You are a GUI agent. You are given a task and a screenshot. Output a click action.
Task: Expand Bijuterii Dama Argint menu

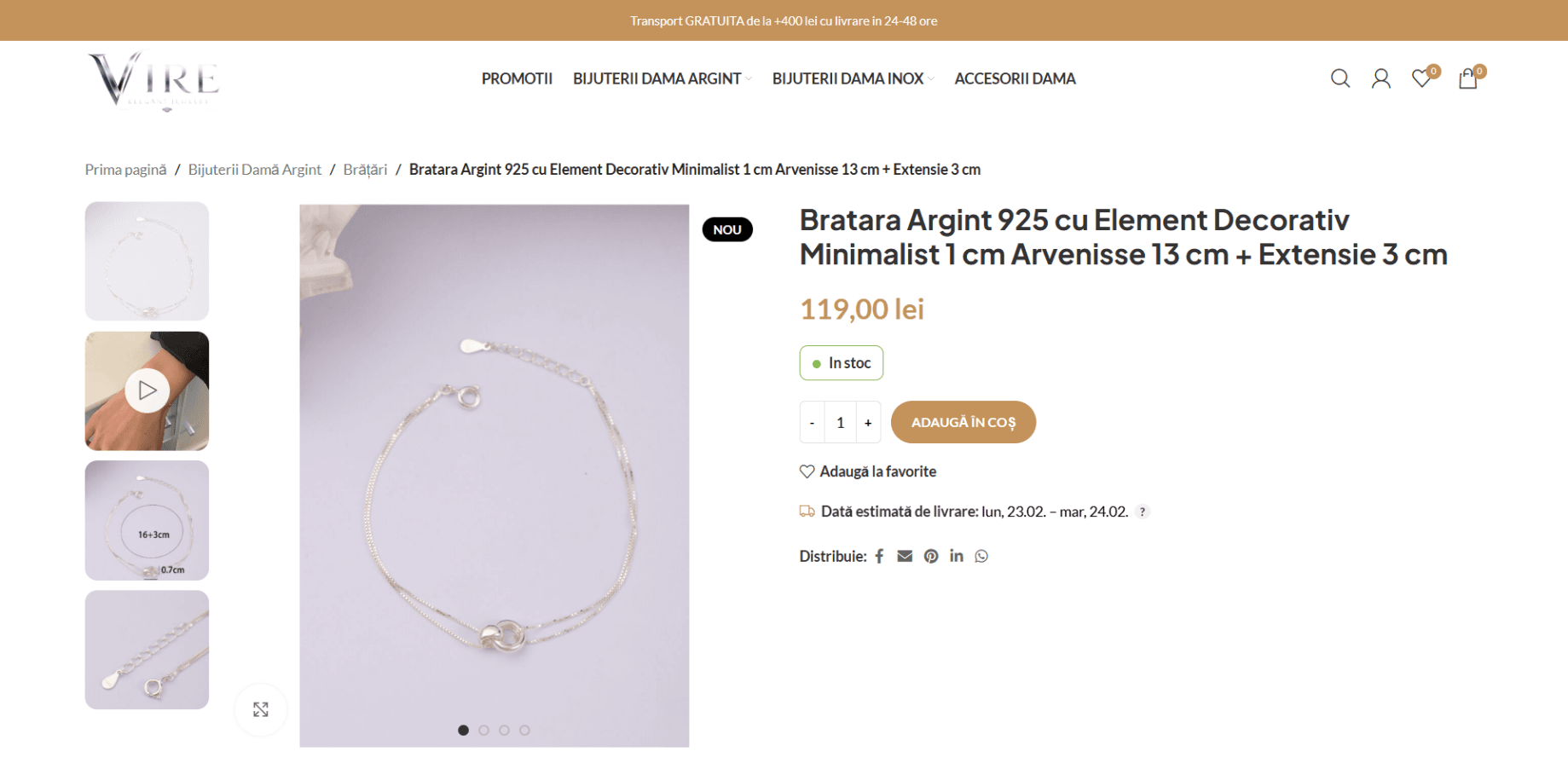click(662, 78)
